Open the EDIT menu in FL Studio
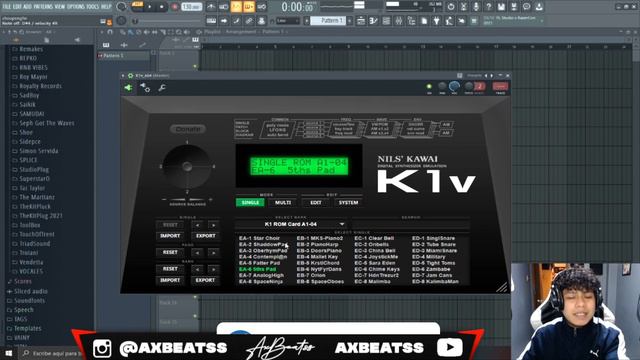 tap(17, 7)
